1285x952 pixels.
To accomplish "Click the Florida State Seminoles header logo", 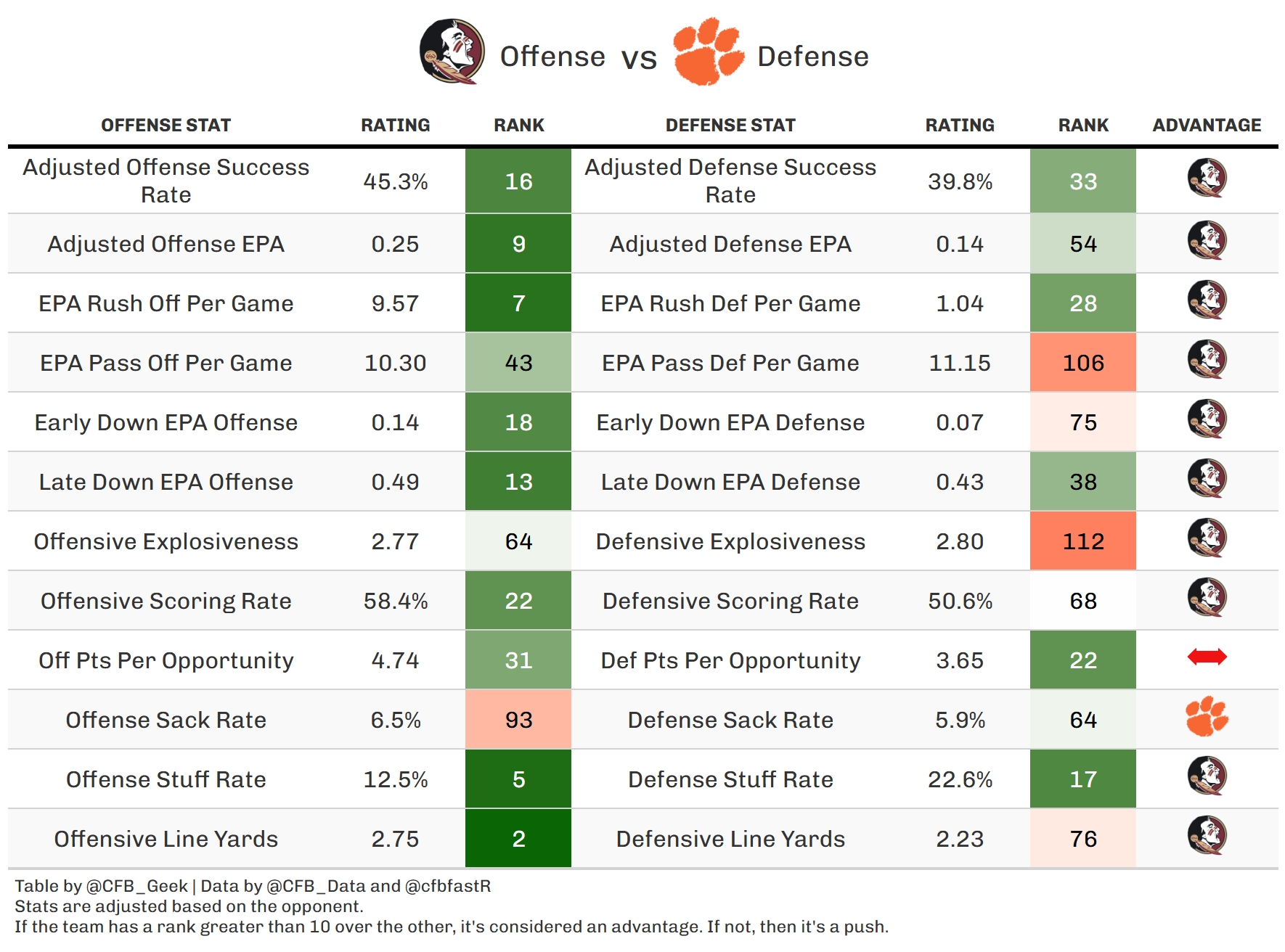I will pyautogui.click(x=452, y=52).
